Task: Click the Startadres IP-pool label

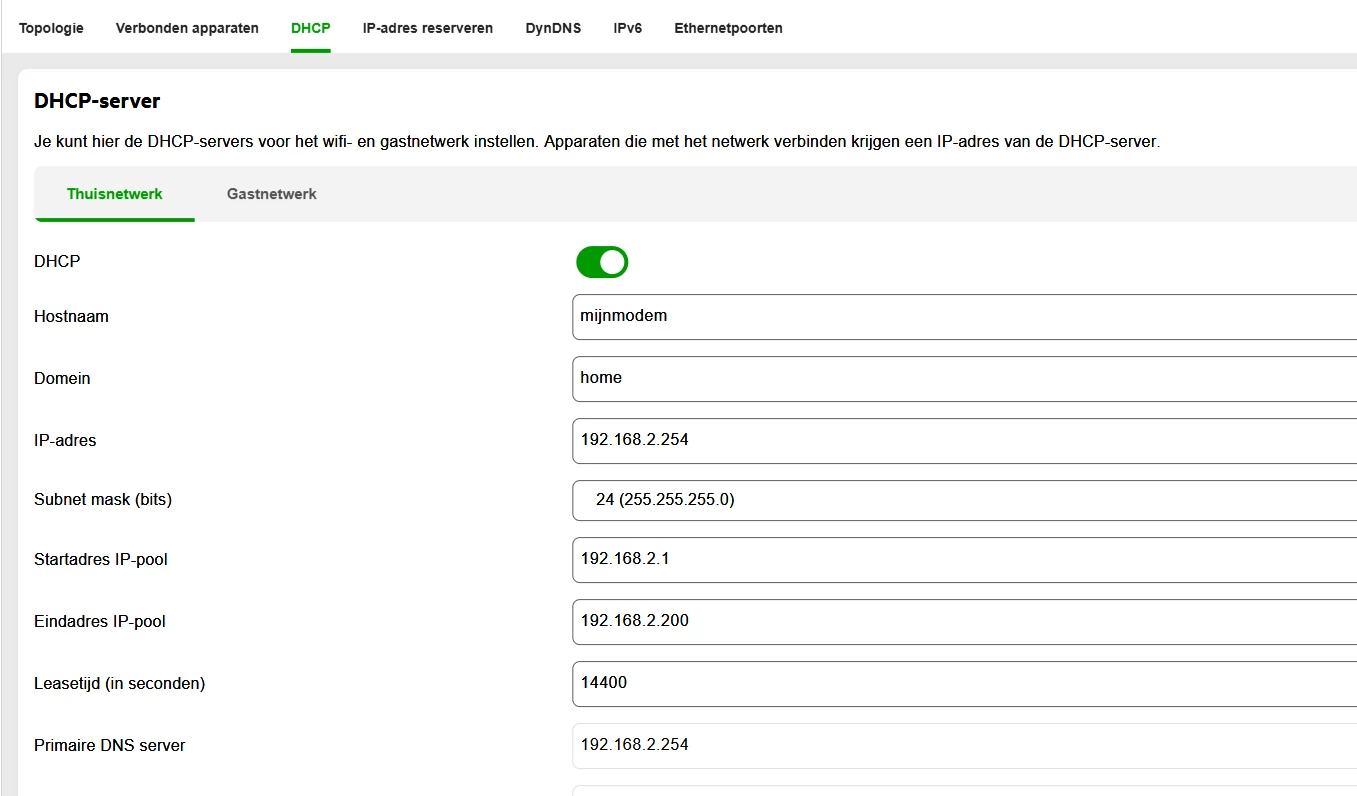Action: tap(101, 560)
